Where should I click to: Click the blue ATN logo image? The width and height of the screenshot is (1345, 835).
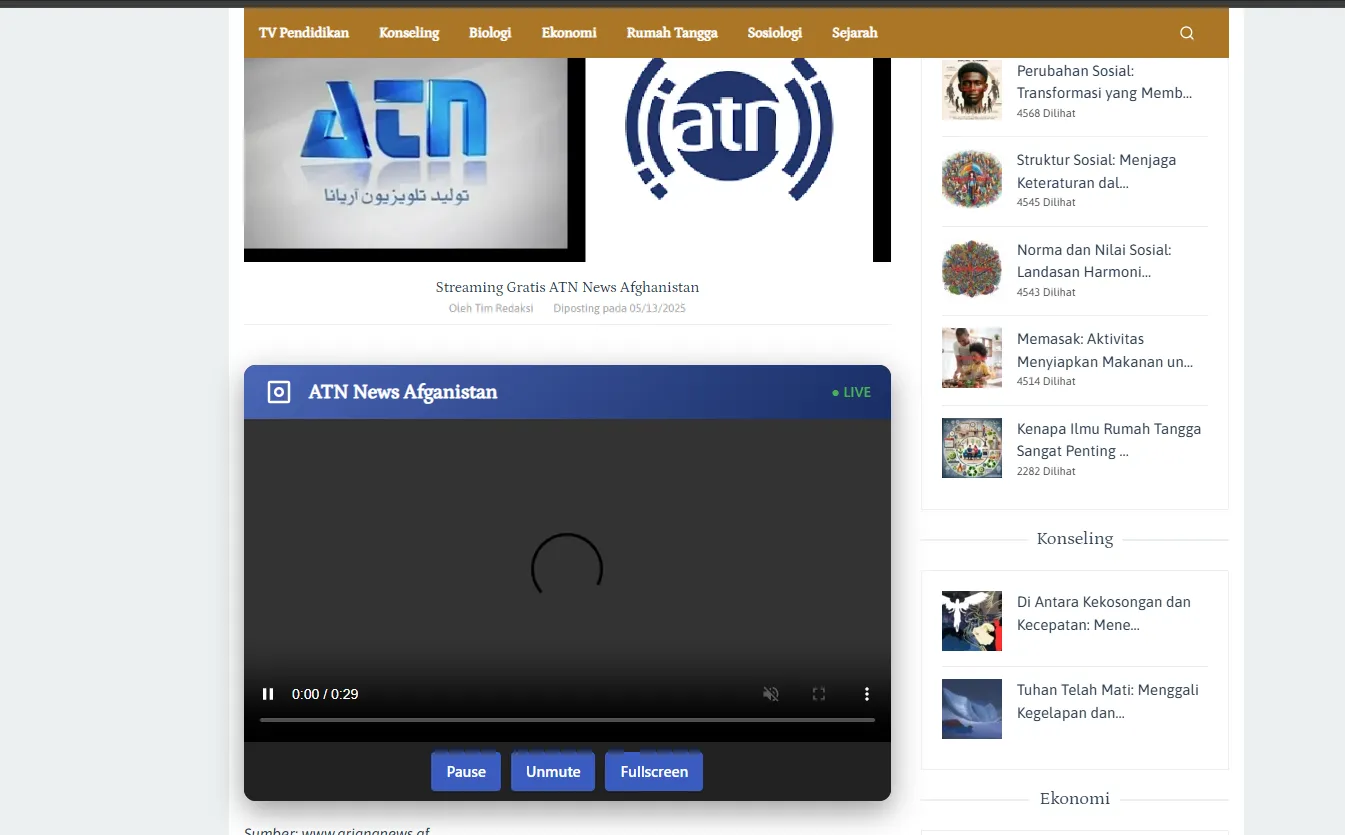point(407,153)
